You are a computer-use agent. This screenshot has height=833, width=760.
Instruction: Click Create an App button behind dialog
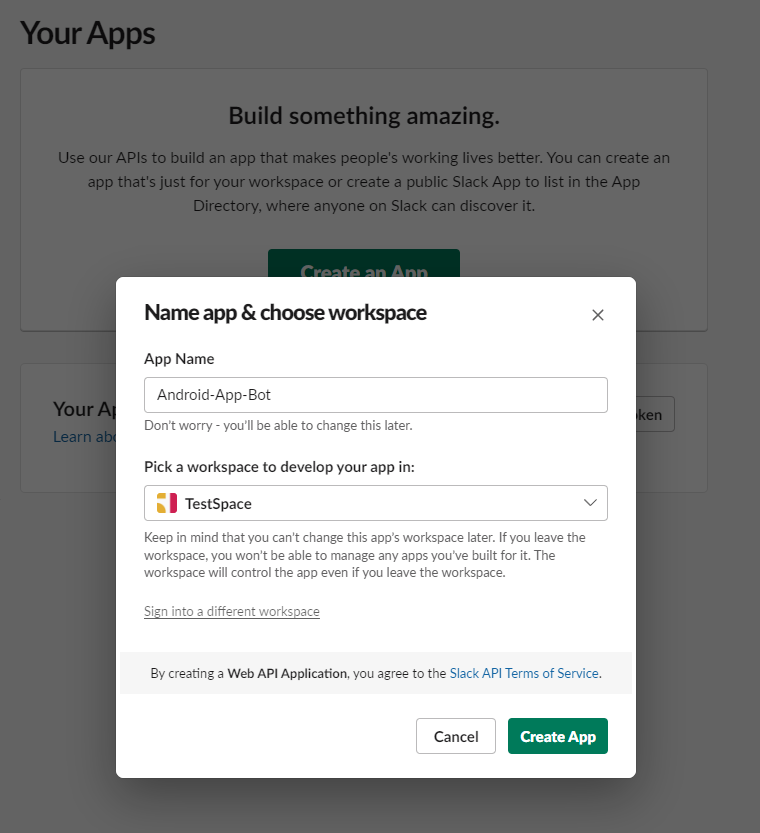point(364,264)
